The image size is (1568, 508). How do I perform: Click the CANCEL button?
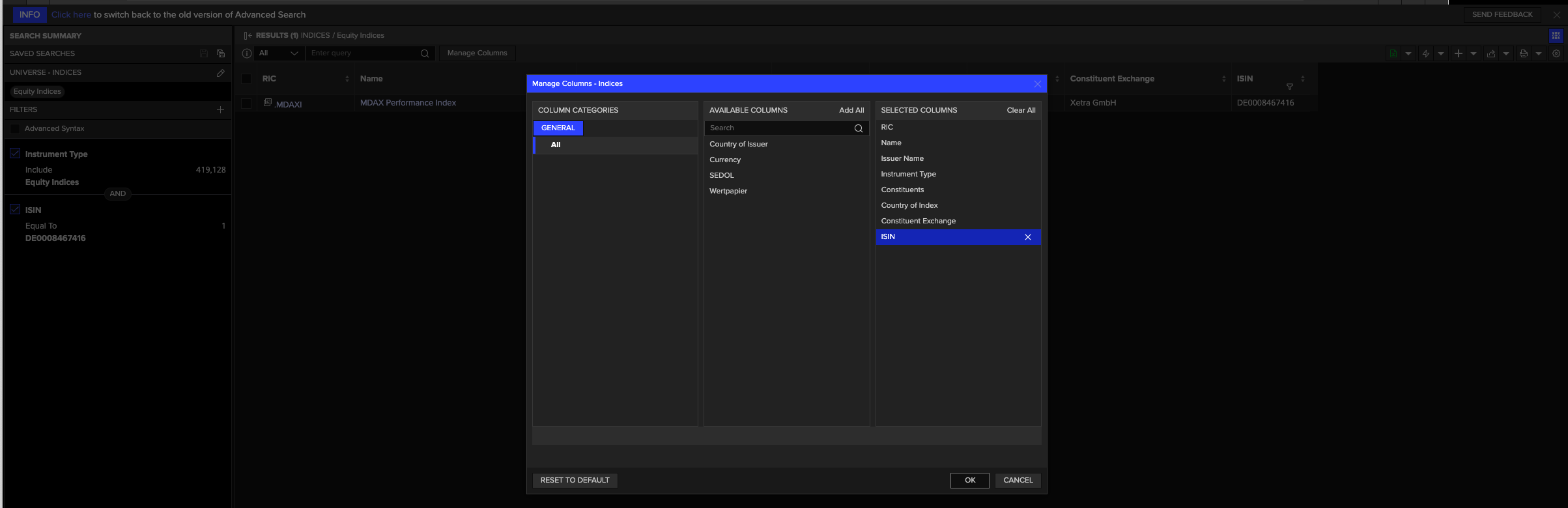click(1018, 481)
